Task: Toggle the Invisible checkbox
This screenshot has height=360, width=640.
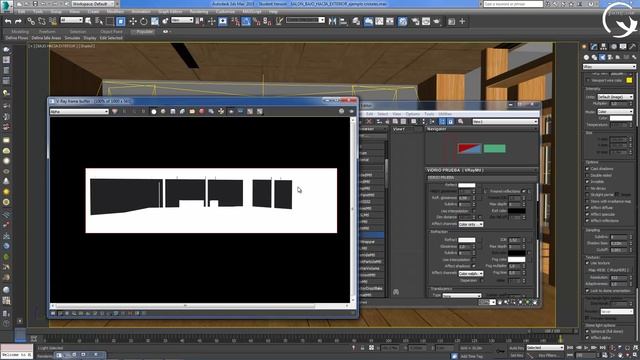Action: pyautogui.click(x=588, y=182)
